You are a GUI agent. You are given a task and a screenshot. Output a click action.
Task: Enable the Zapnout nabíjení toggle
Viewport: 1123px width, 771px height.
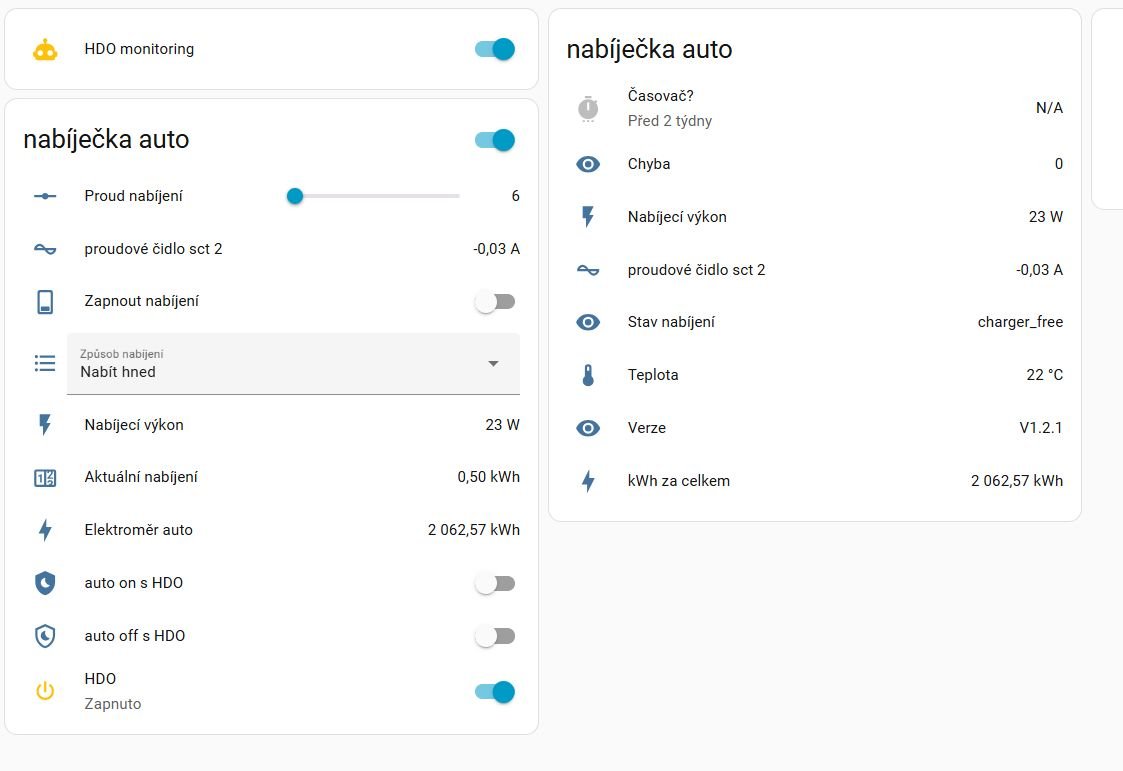tap(495, 302)
